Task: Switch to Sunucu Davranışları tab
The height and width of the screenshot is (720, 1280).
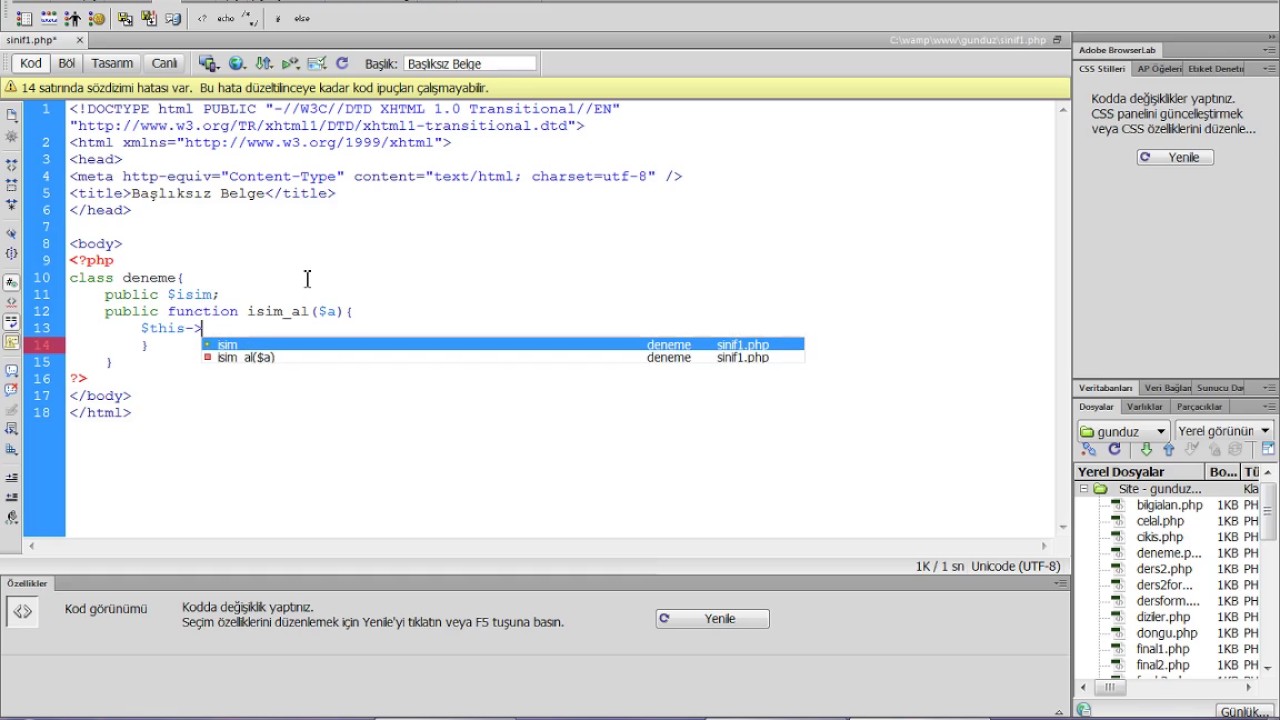Action: (1220, 388)
